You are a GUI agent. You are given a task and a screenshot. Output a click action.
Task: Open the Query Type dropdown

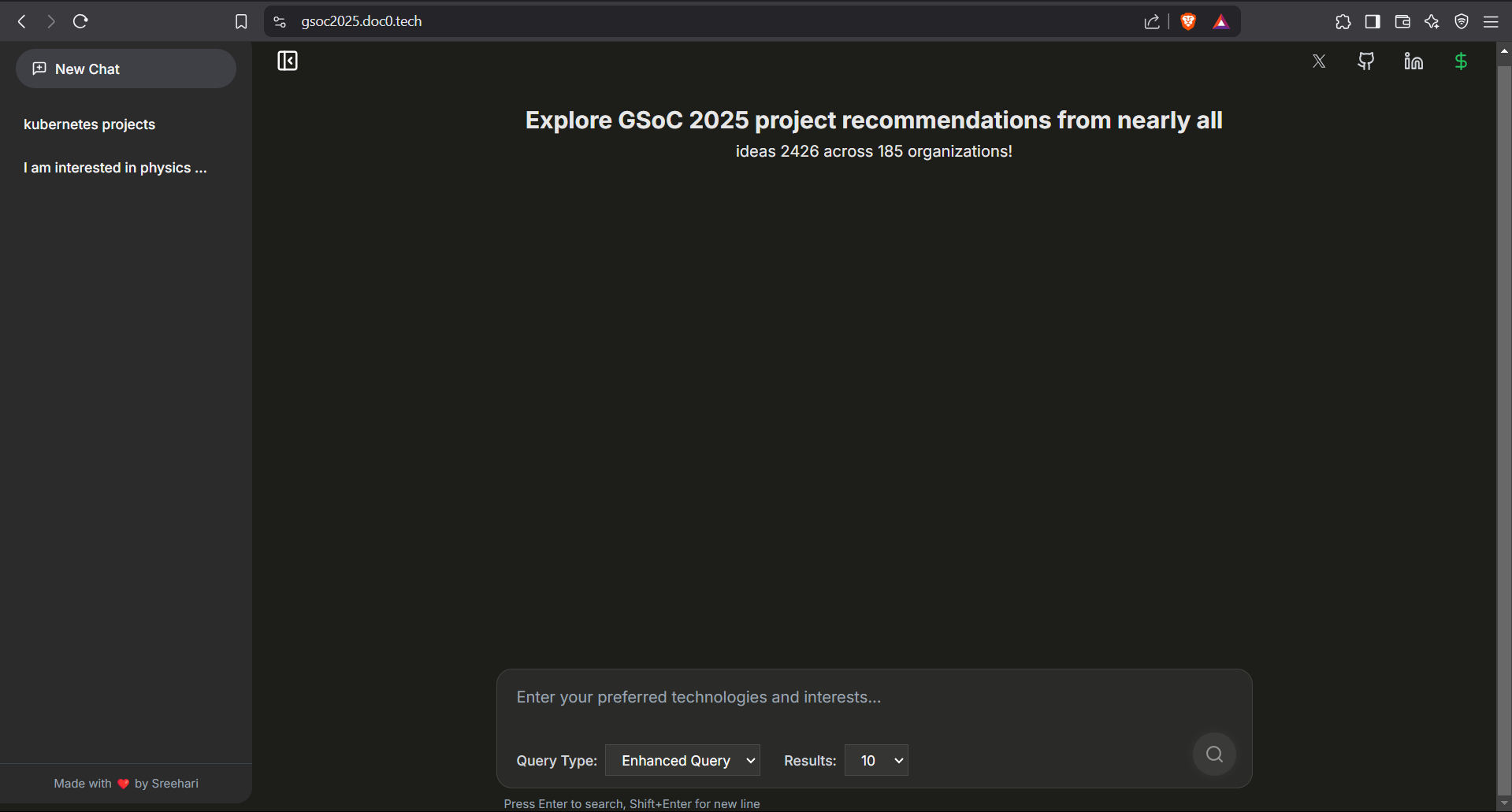pyautogui.click(x=682, y=760)
